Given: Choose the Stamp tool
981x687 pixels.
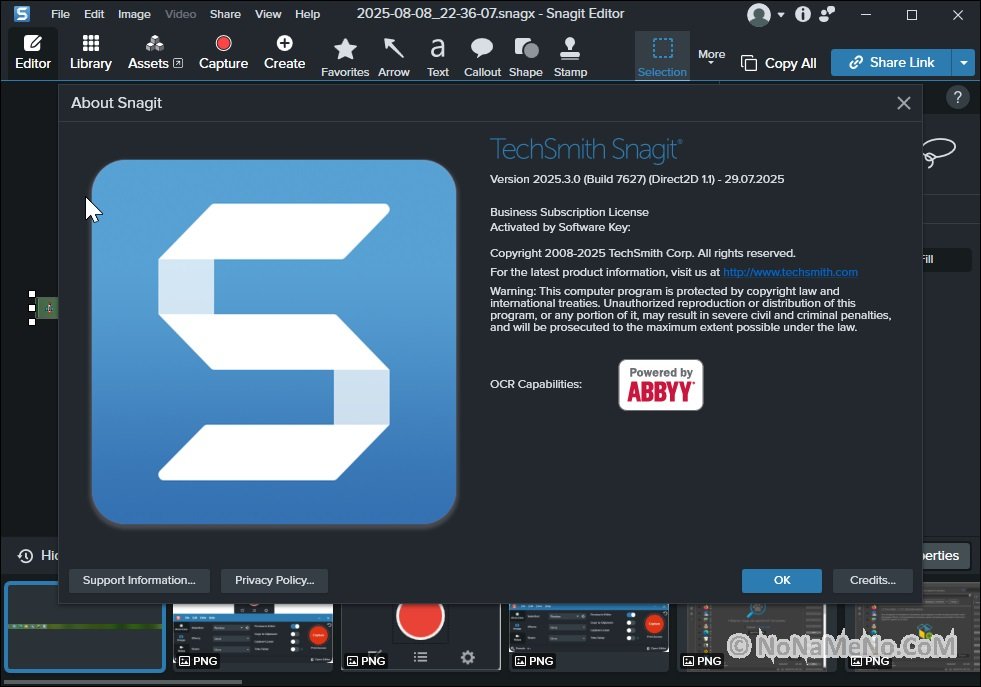Looking at the screenshot, I should click(x=570, y=55).
